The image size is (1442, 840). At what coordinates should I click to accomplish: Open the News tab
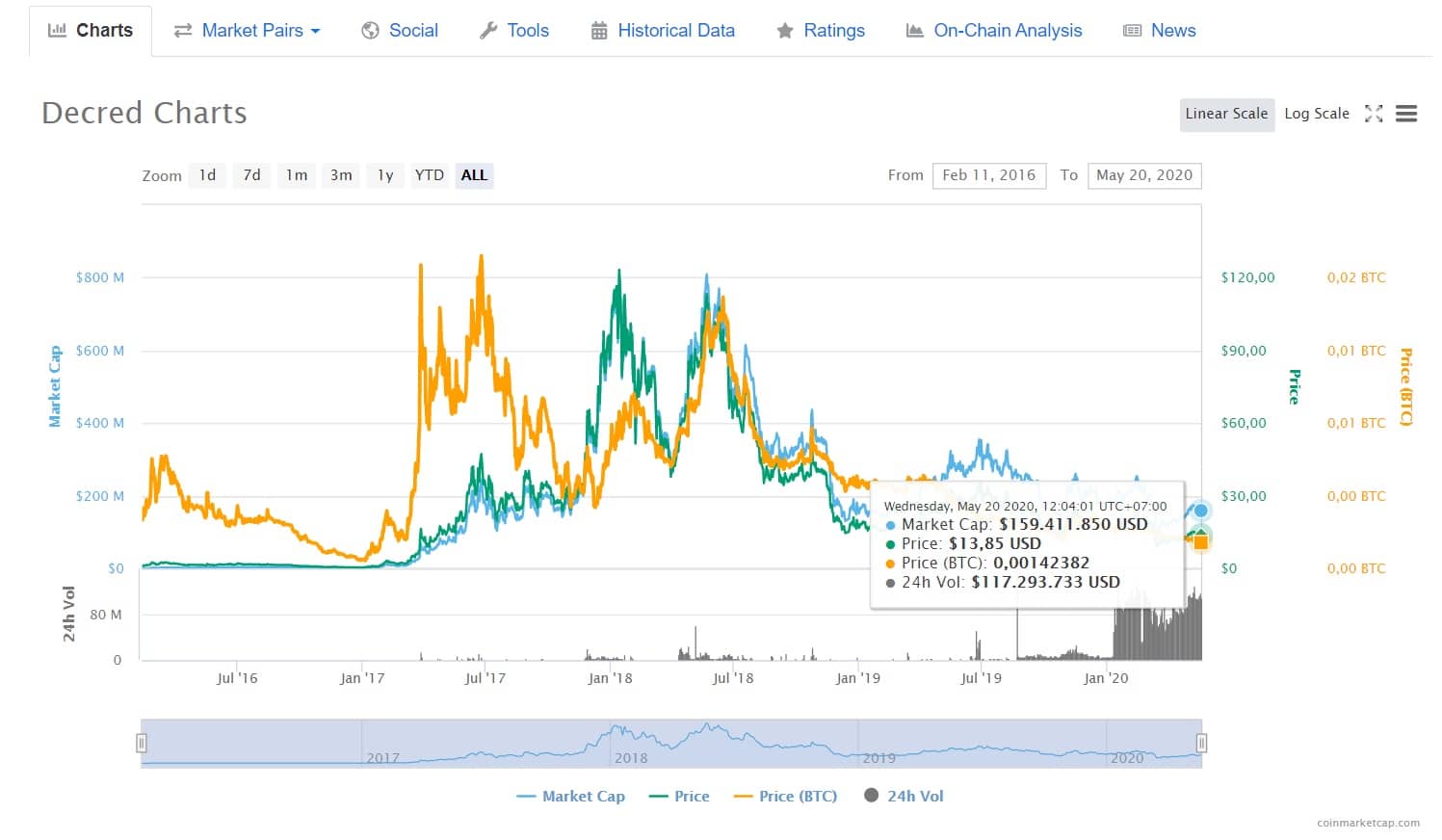1160,31
